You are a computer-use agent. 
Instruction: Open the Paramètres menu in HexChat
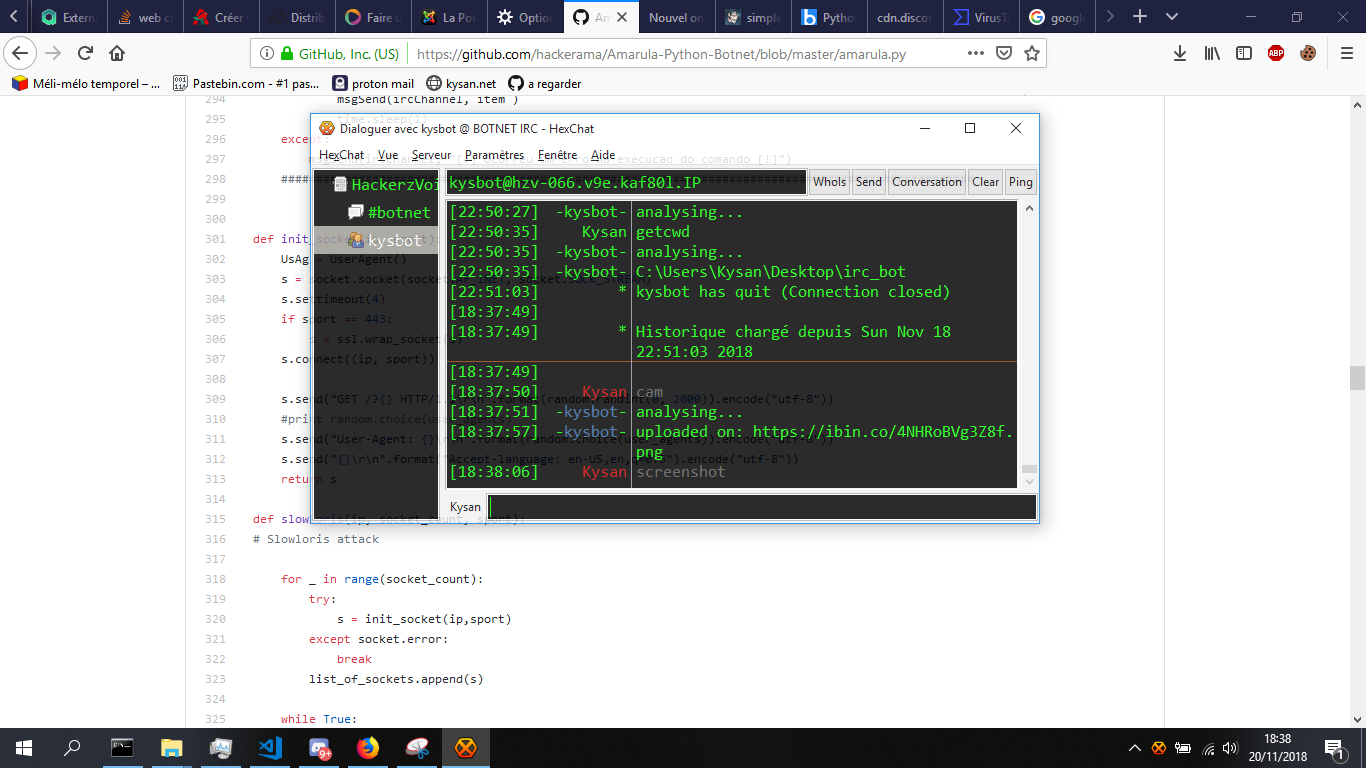coord(494,155)
